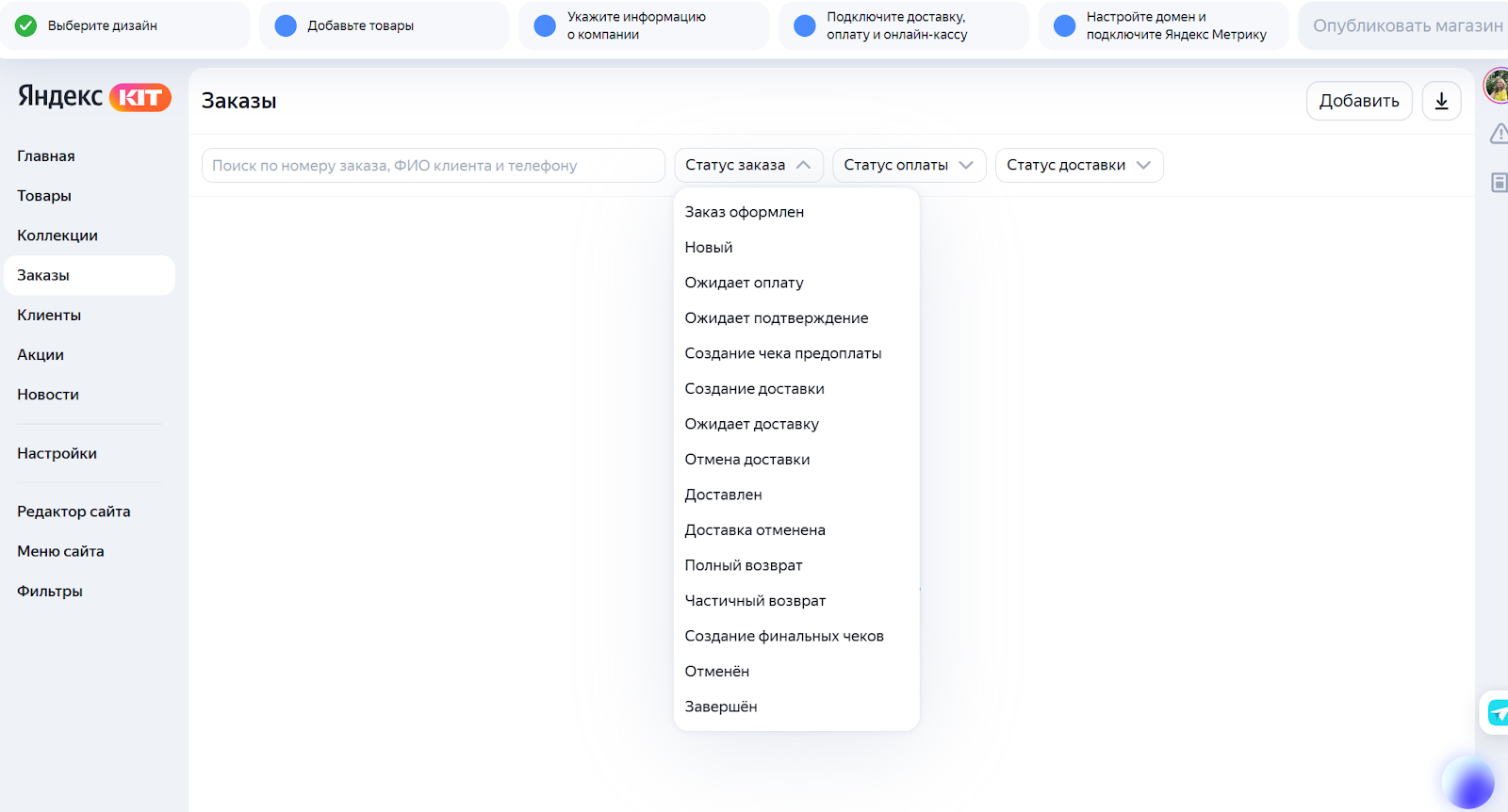
Task: Click Опубликовать магазин button
Action: click(1406, 25)
